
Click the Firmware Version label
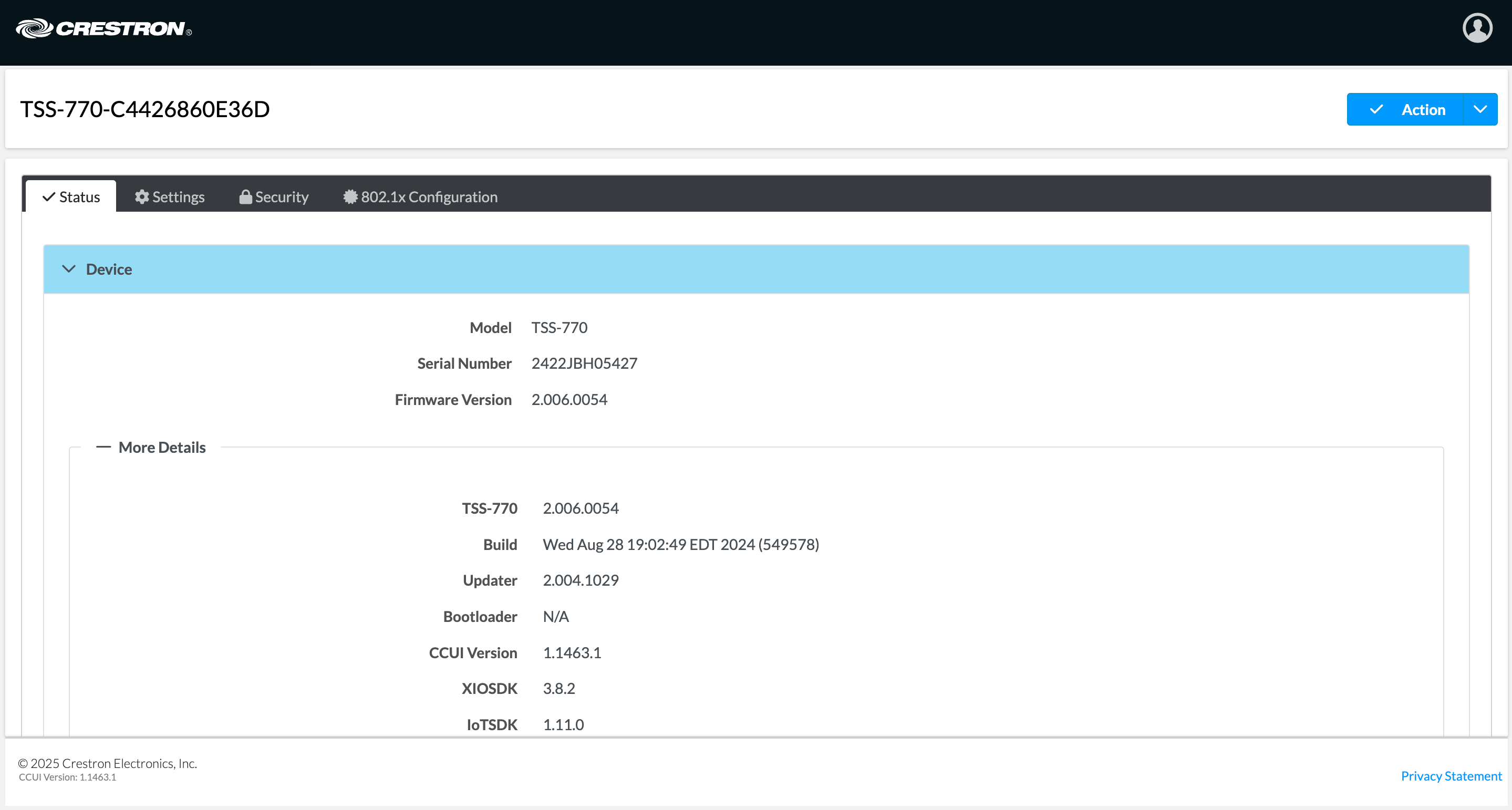[453, 400]
